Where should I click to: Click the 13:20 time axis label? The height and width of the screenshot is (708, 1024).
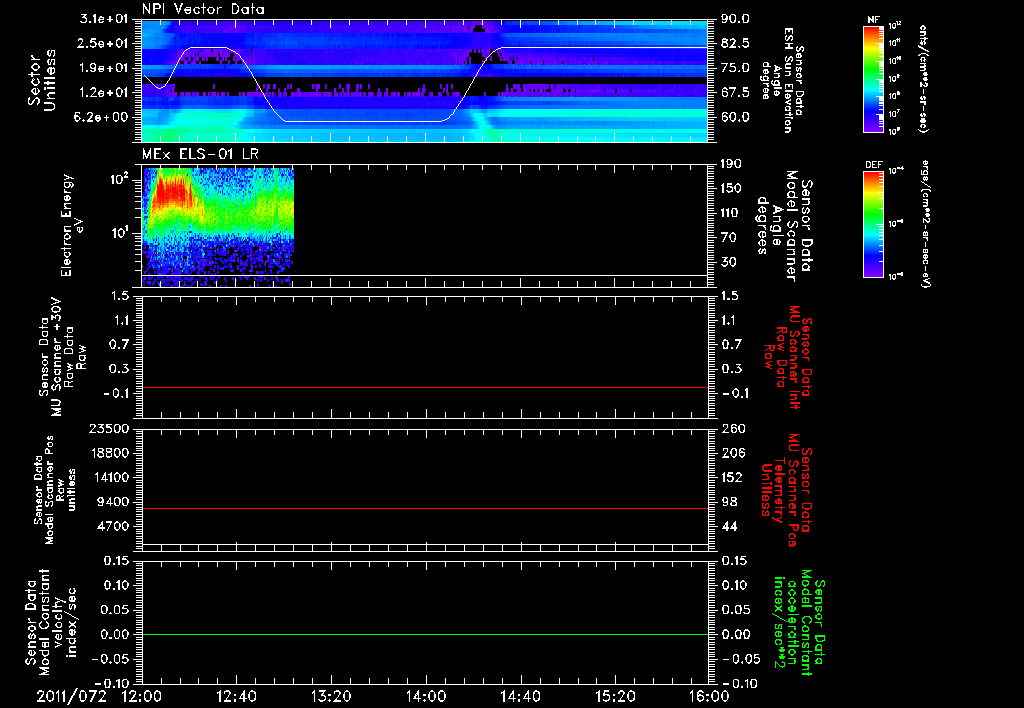coord(331,696)
